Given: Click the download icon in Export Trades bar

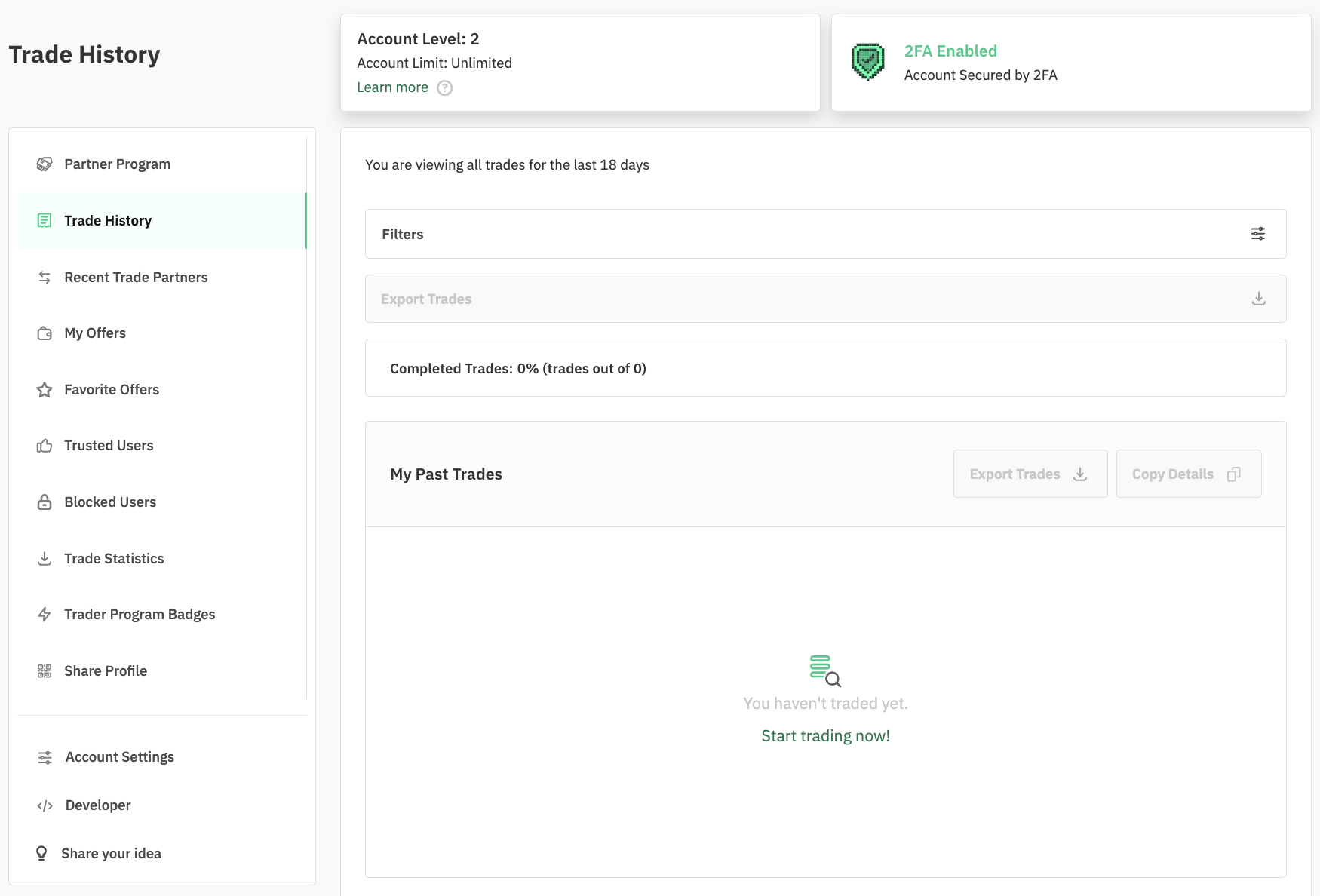Looking at the screenshot, I should coord(1258,299).
